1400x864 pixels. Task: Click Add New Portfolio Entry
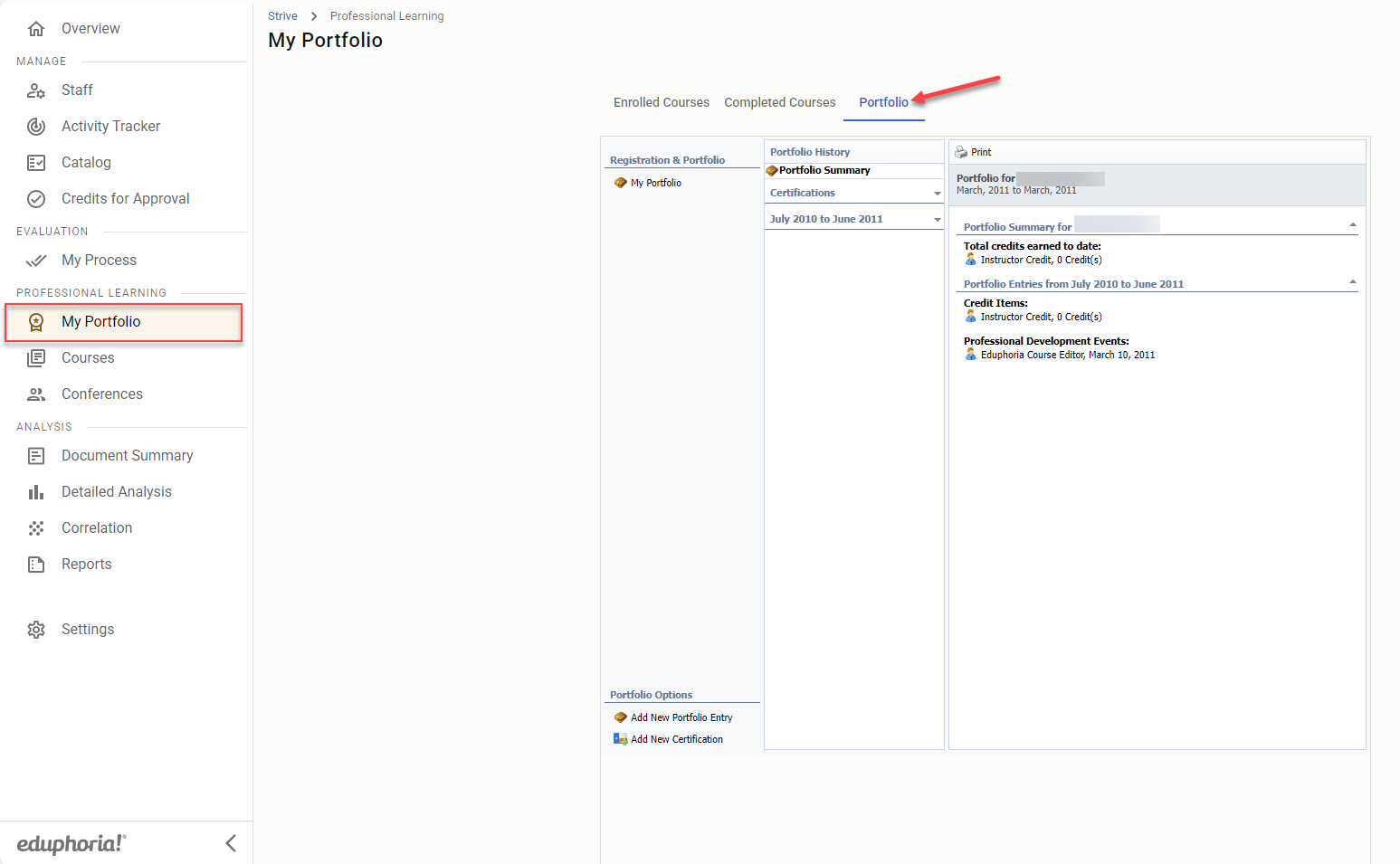click(x=681, y=717)
